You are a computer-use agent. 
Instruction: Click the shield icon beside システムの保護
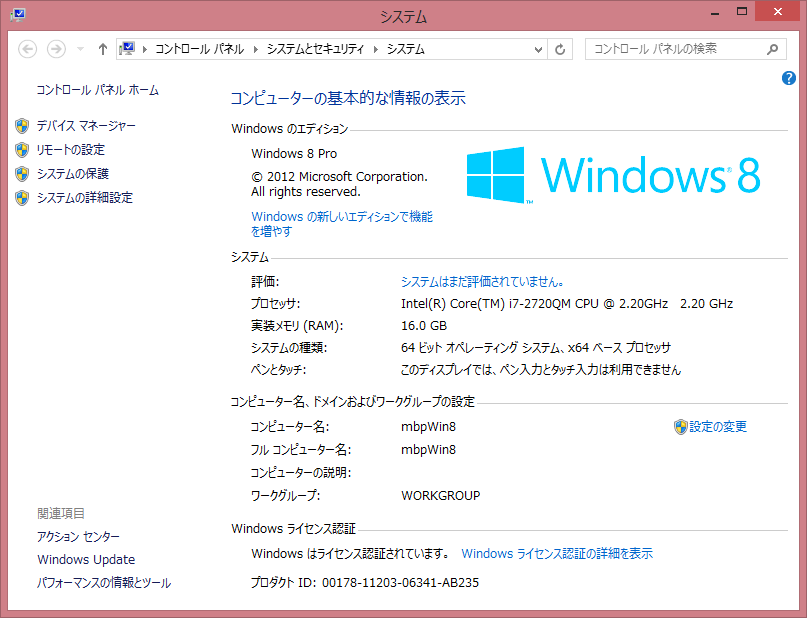point(22,174)
